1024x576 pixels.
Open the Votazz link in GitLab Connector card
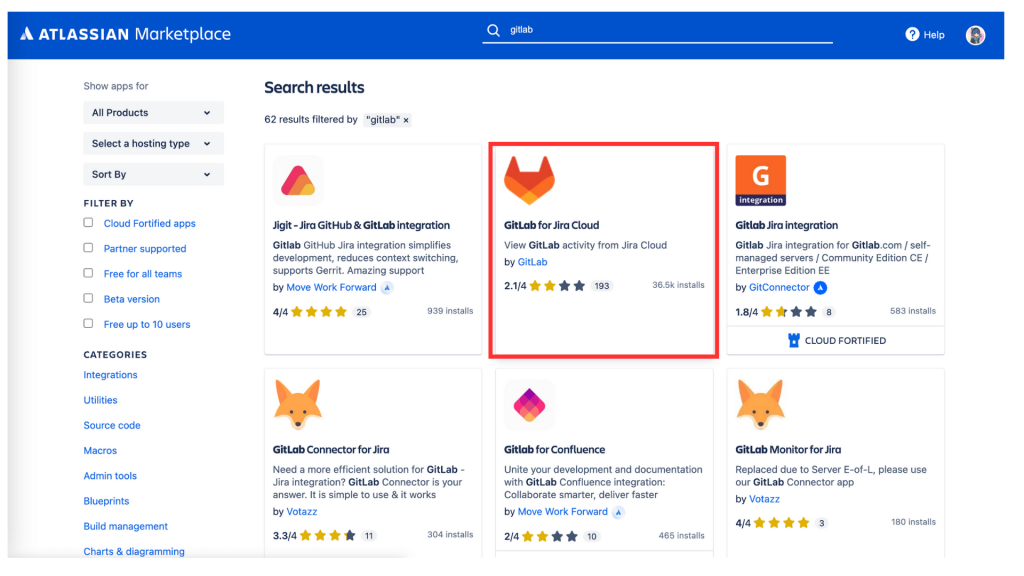(x=302, y=512)
